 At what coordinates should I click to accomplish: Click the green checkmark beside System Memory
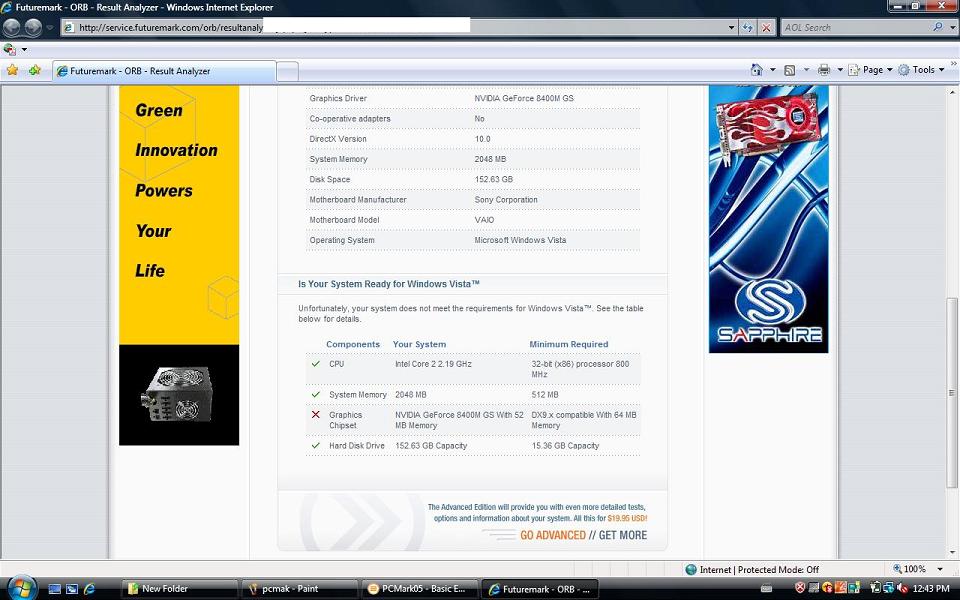(316, 394)
